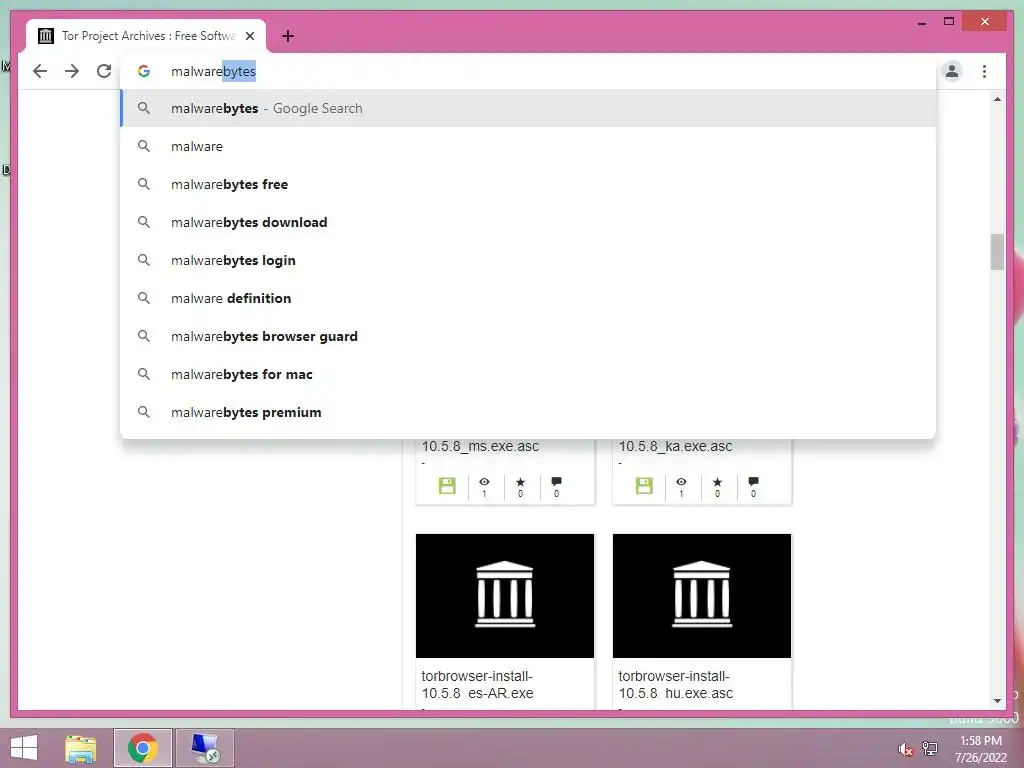1024x768 pixels.
Task: Click the vertical scrollbar thumb
Action: click(997, 251)
